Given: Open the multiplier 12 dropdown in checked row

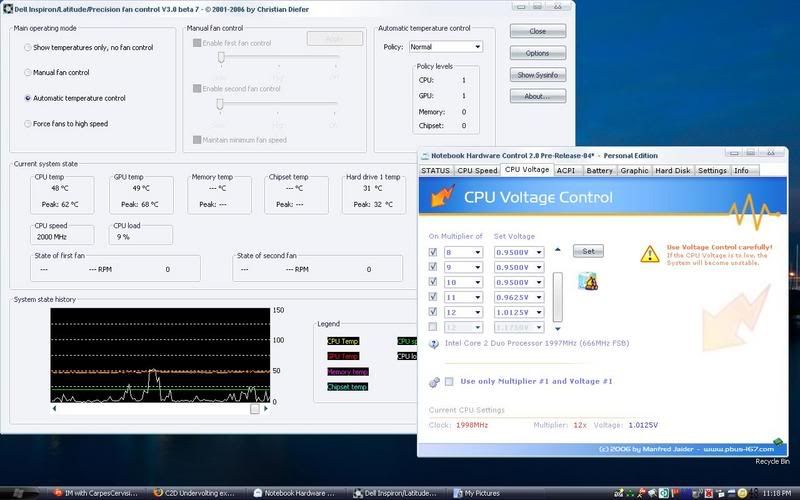Looking at the screenshot, I should (x=463, y=312).
